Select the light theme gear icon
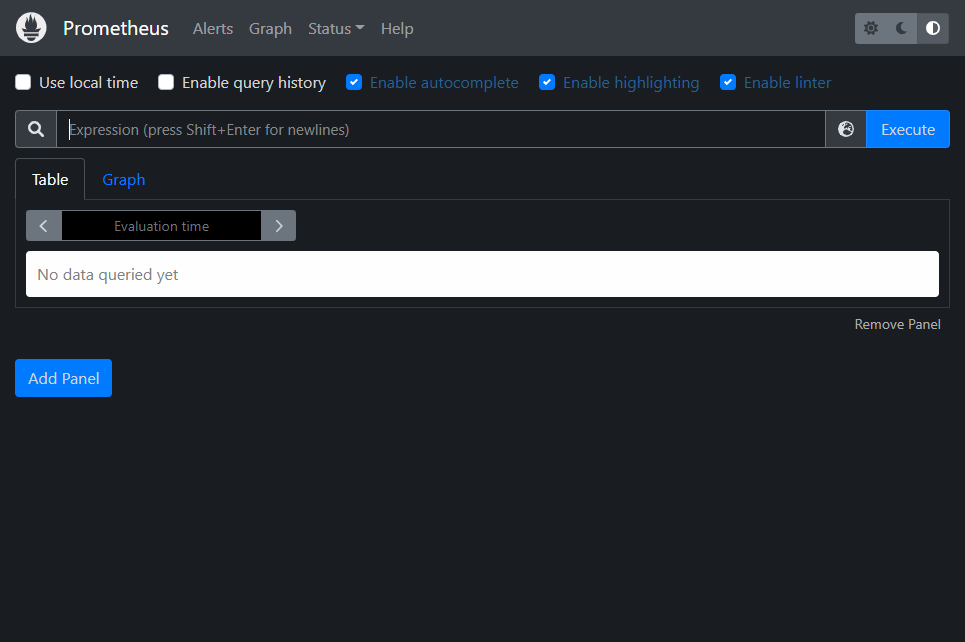This screenshot has height=642, width=965. (870, 28)
